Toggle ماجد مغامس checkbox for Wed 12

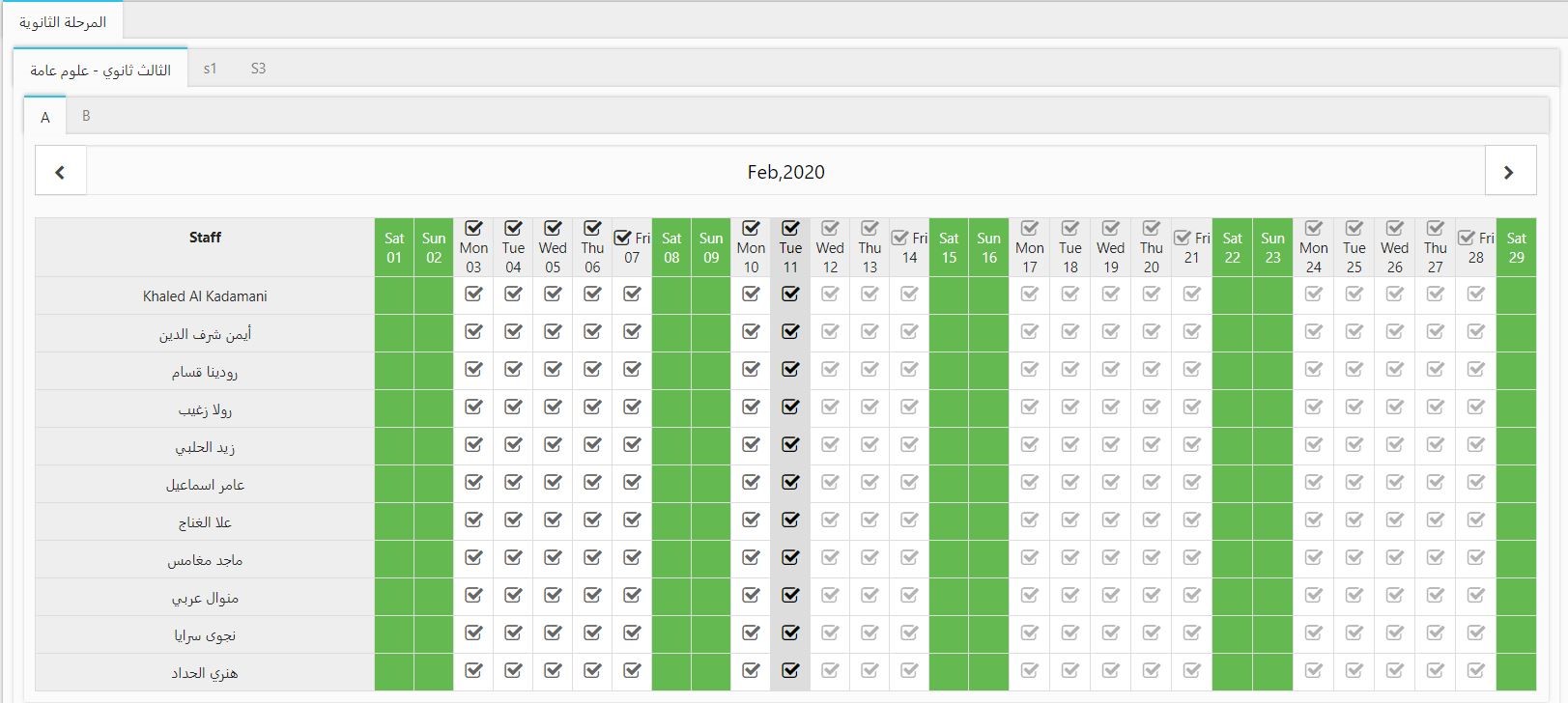point(830,558)
